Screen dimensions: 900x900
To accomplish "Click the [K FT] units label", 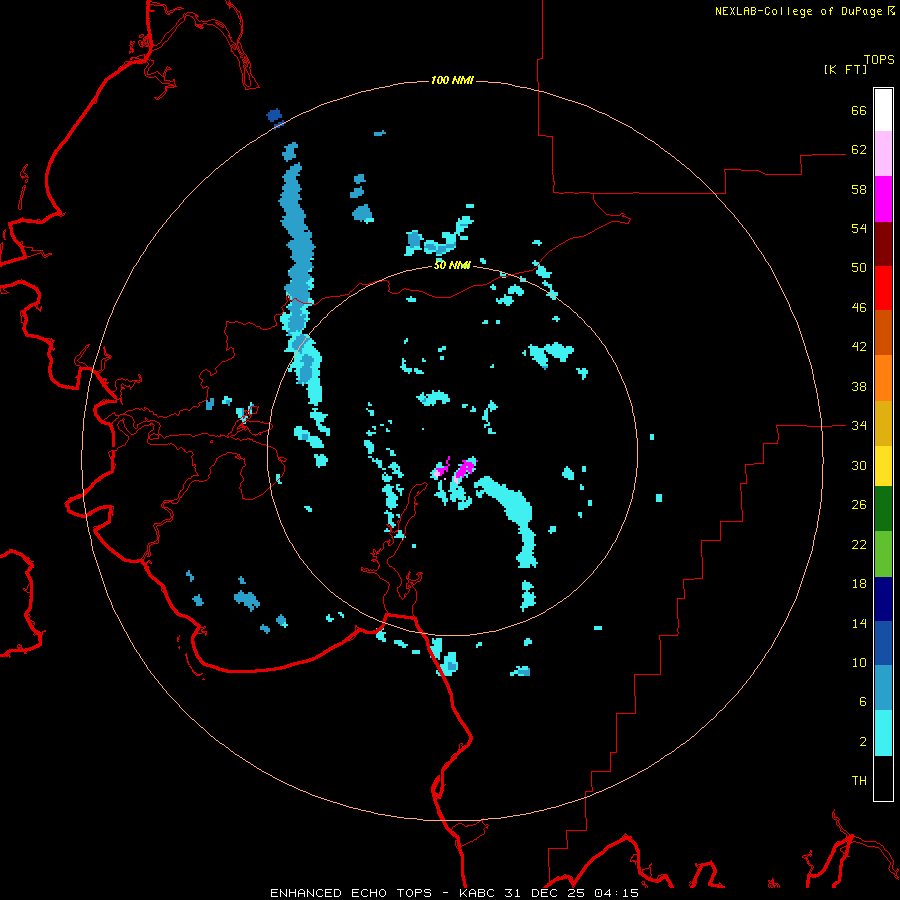I will (845, 69).
